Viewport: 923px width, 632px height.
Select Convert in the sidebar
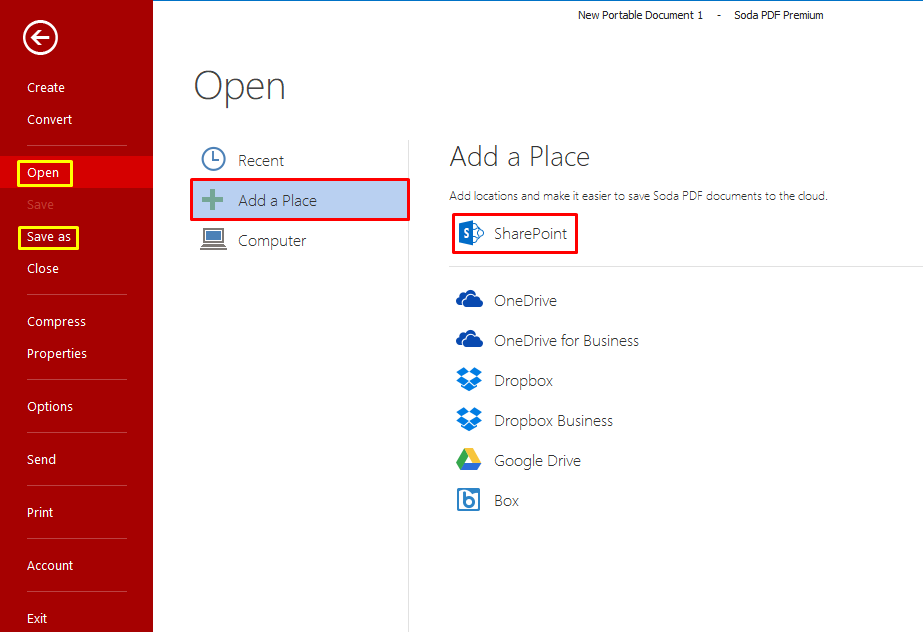point(49,119)
